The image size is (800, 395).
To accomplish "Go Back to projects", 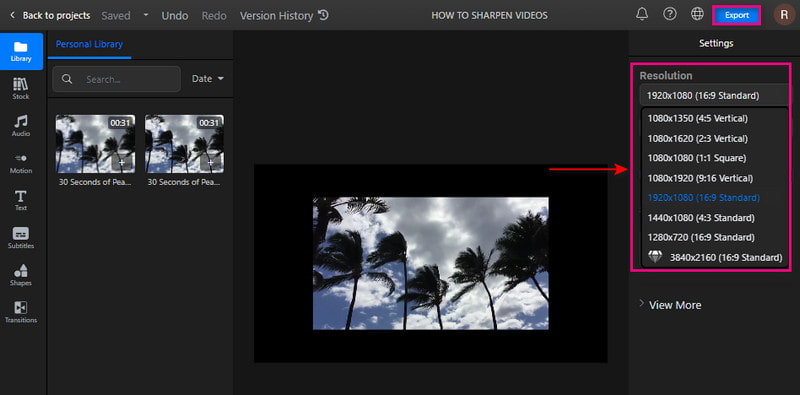I will point(50,15).
